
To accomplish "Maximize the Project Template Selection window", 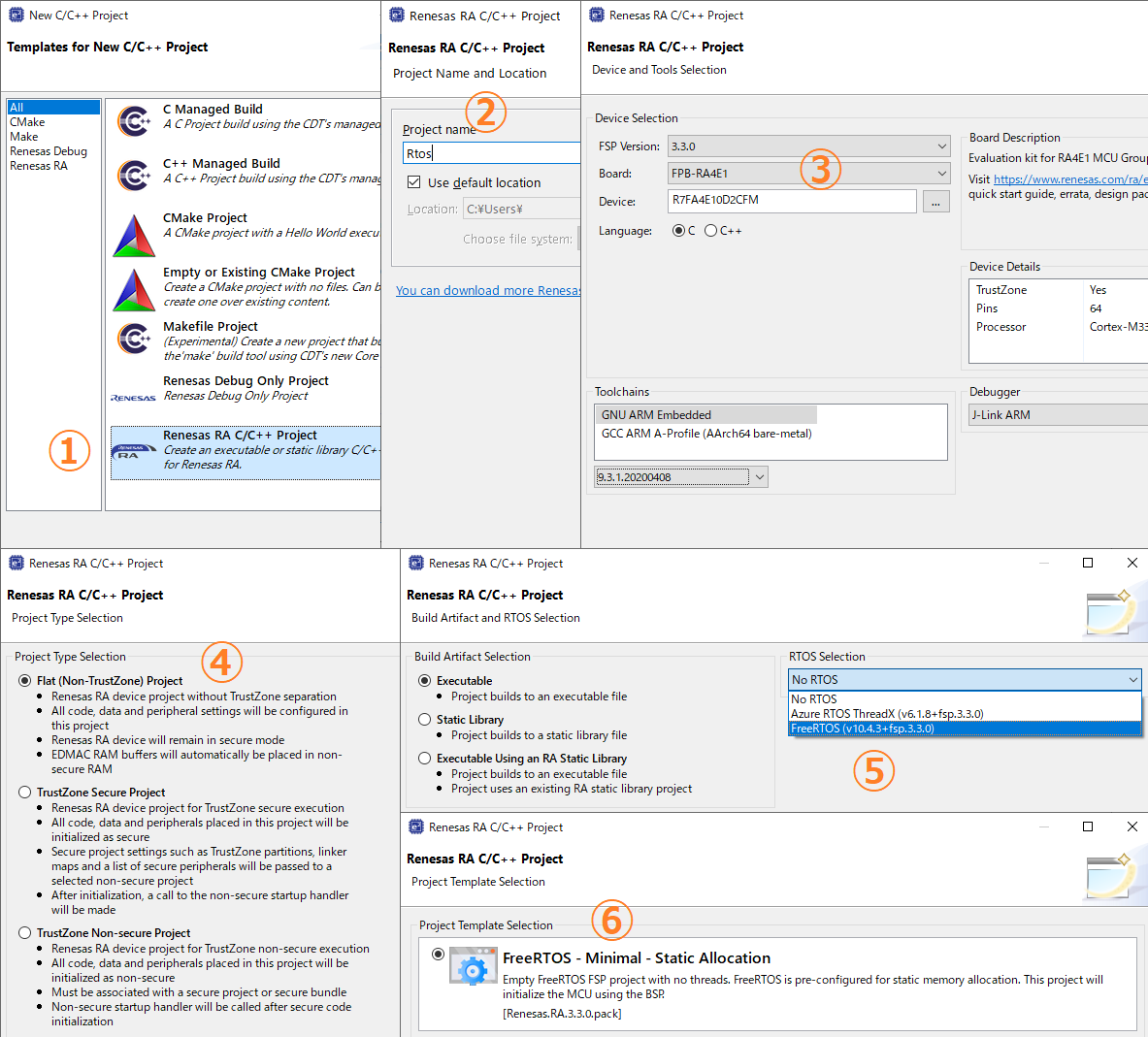I will 1087,826.
